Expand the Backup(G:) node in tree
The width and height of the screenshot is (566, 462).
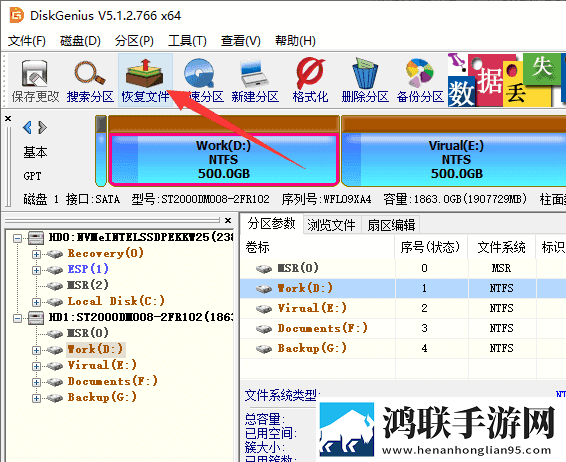click(36, 398)
